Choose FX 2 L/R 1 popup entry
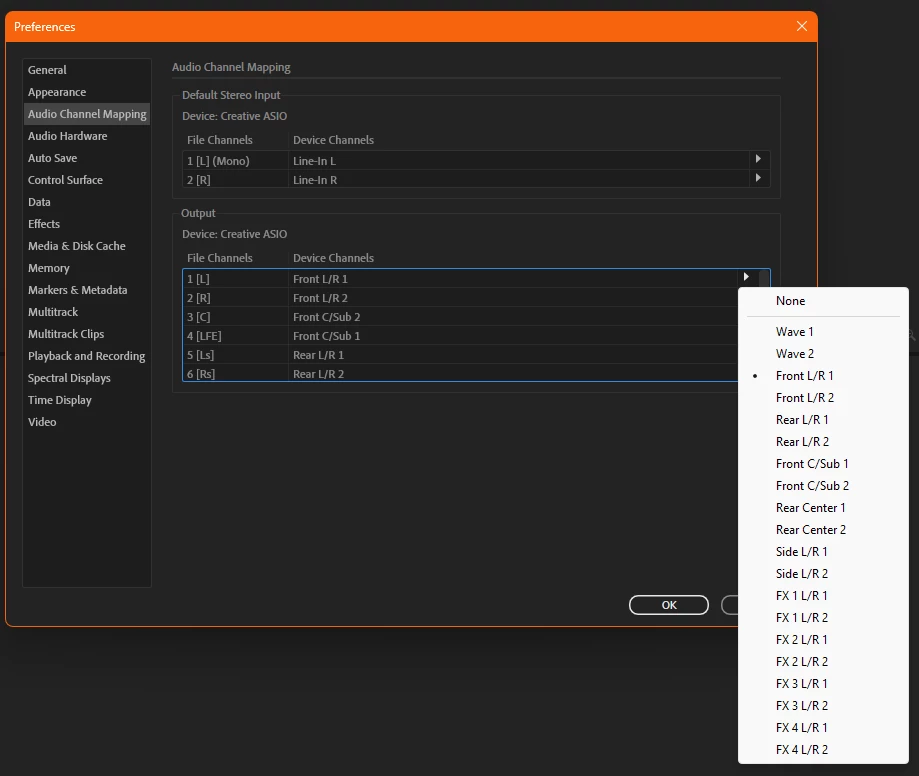The image size is (919, 776). point(823,639)
